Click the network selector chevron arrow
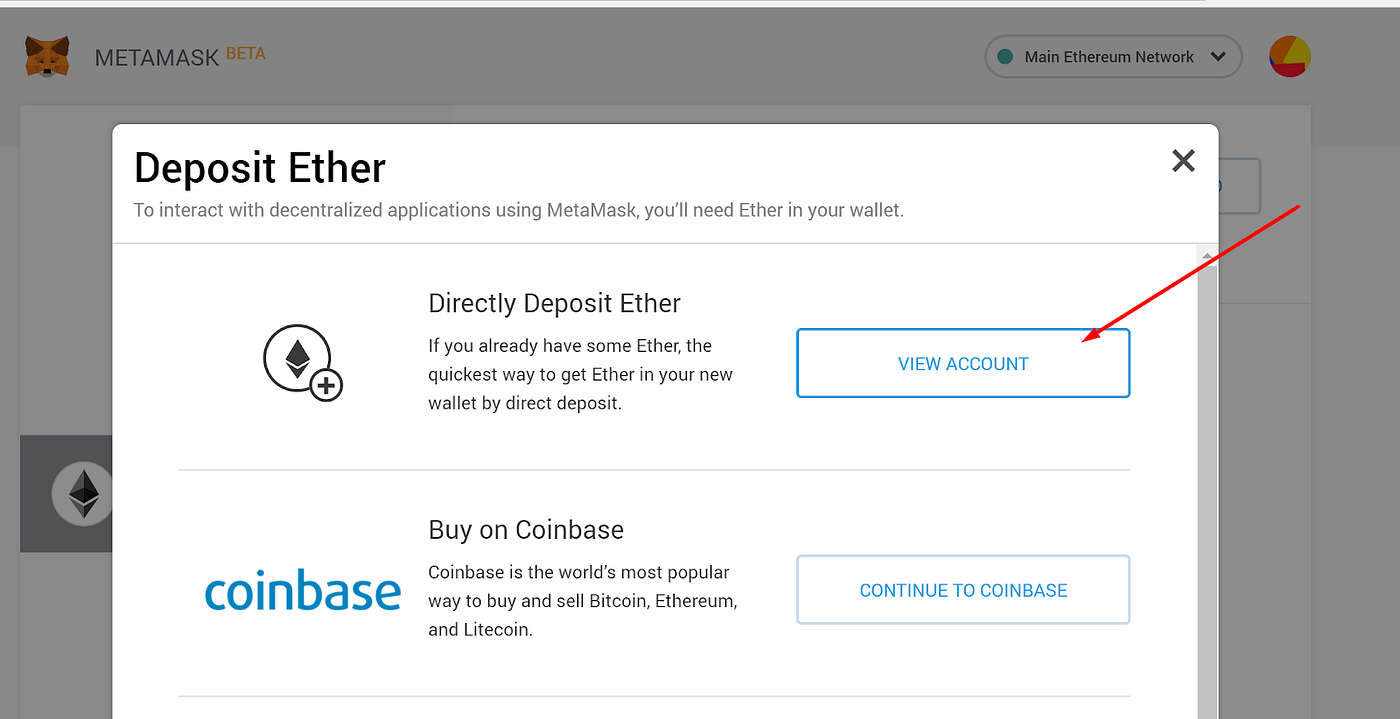Viewport: 1400px width, 719px height. point(1218,57)
